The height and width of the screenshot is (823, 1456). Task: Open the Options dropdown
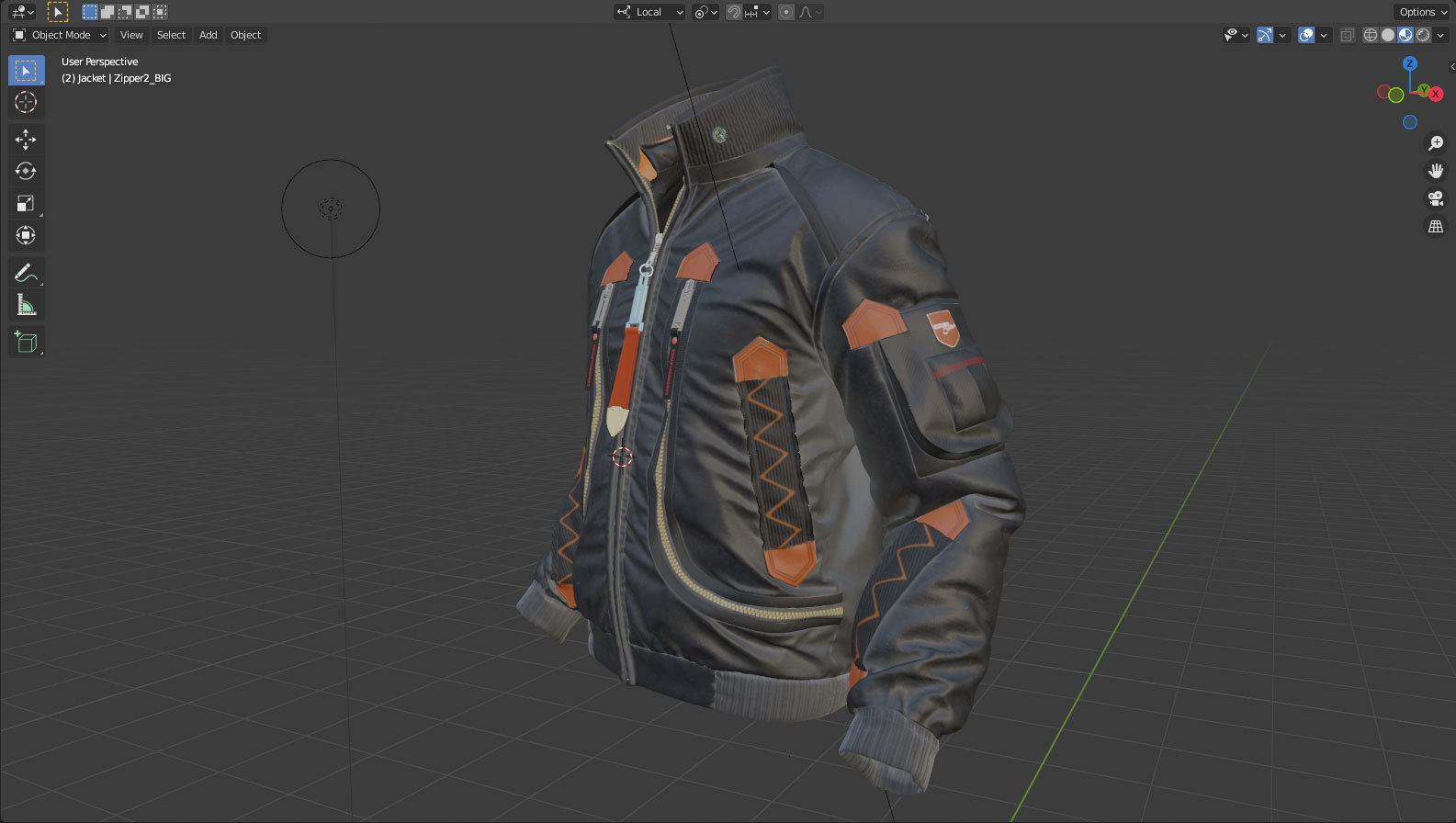point(1422,12)
